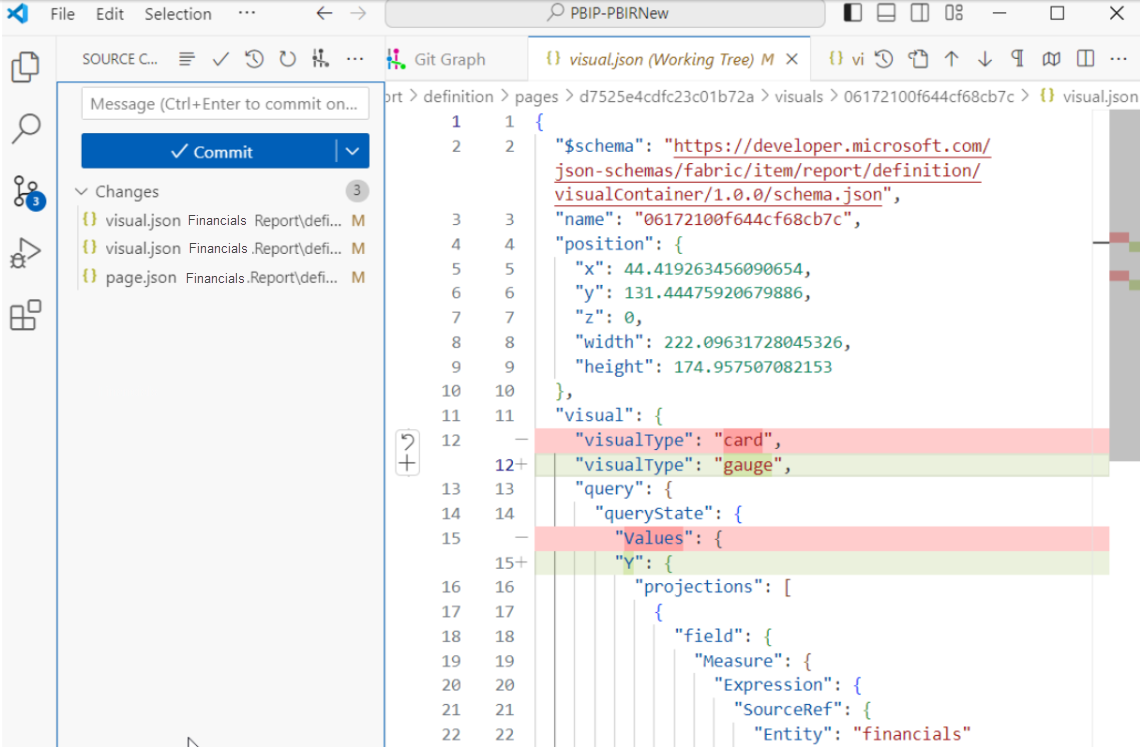Click the refresh icon in Source Control header
Viewport: 1140px width, 747px height.
click(287, 59)
